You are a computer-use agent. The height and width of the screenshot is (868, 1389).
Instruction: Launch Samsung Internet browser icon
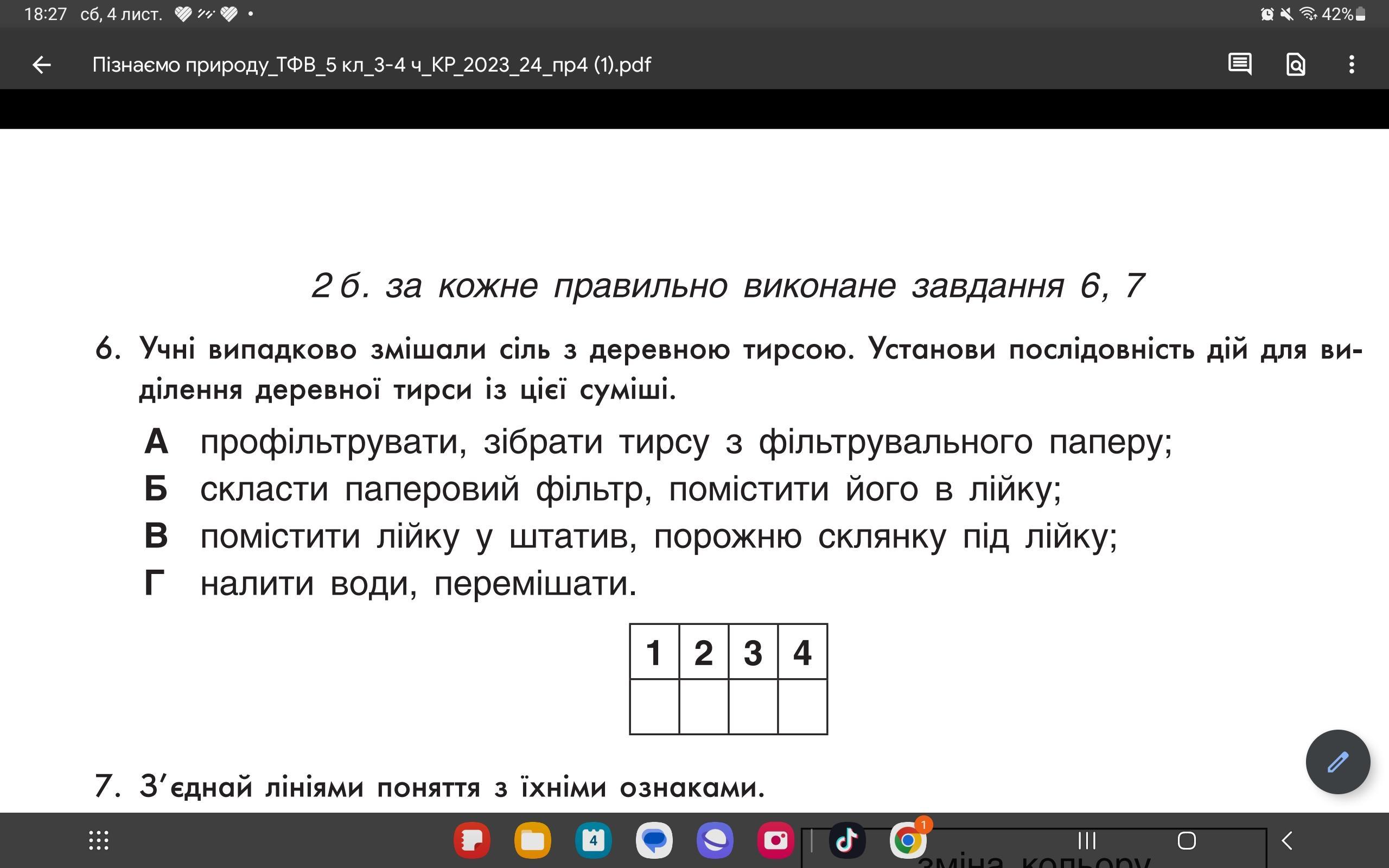(x=715, y=841)
